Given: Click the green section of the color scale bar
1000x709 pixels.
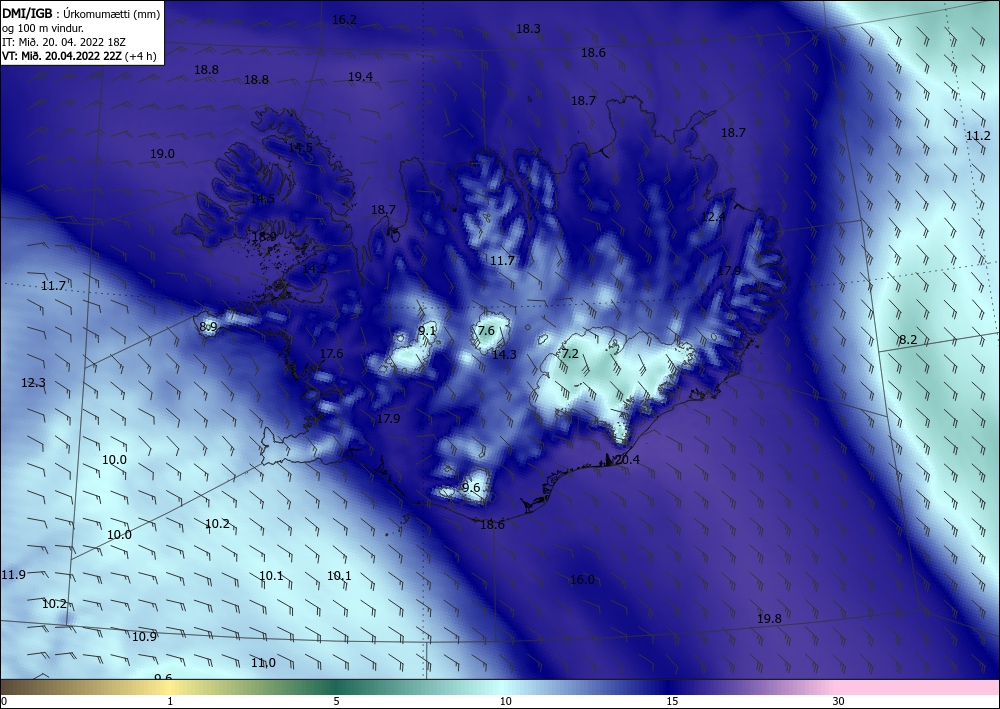Looking at the screenshot, I should pyautogui.click(x=338, y=687).
